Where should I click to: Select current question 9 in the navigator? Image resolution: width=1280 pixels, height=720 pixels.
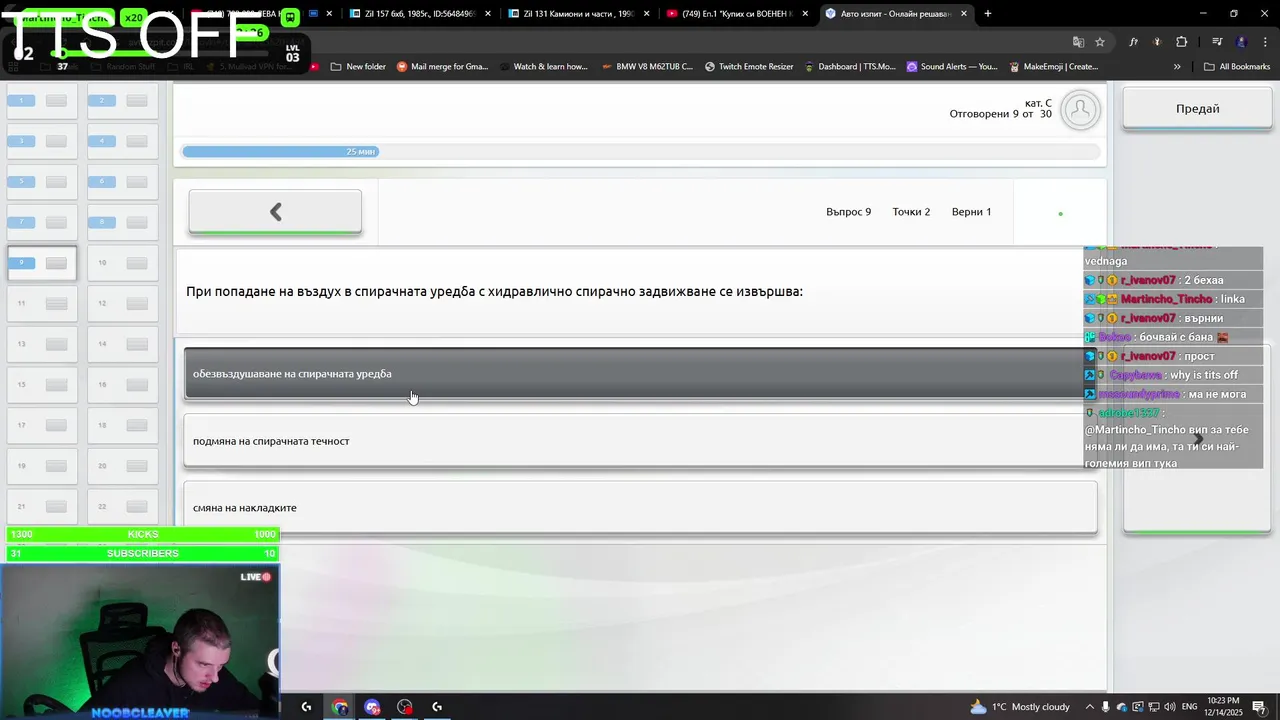pyautogui.click(x=42, y=263)
